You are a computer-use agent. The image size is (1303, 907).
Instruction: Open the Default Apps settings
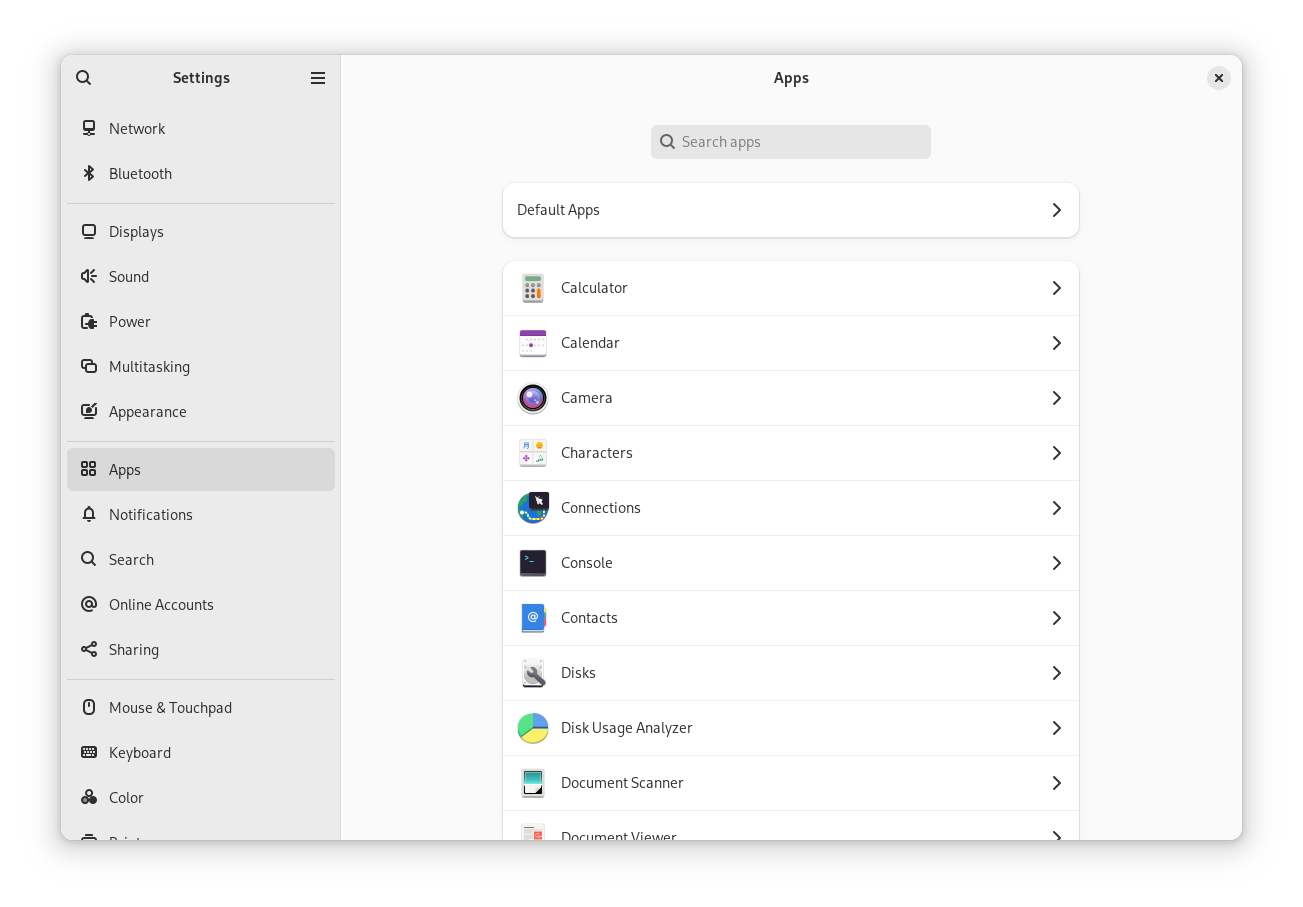(791, 210)
